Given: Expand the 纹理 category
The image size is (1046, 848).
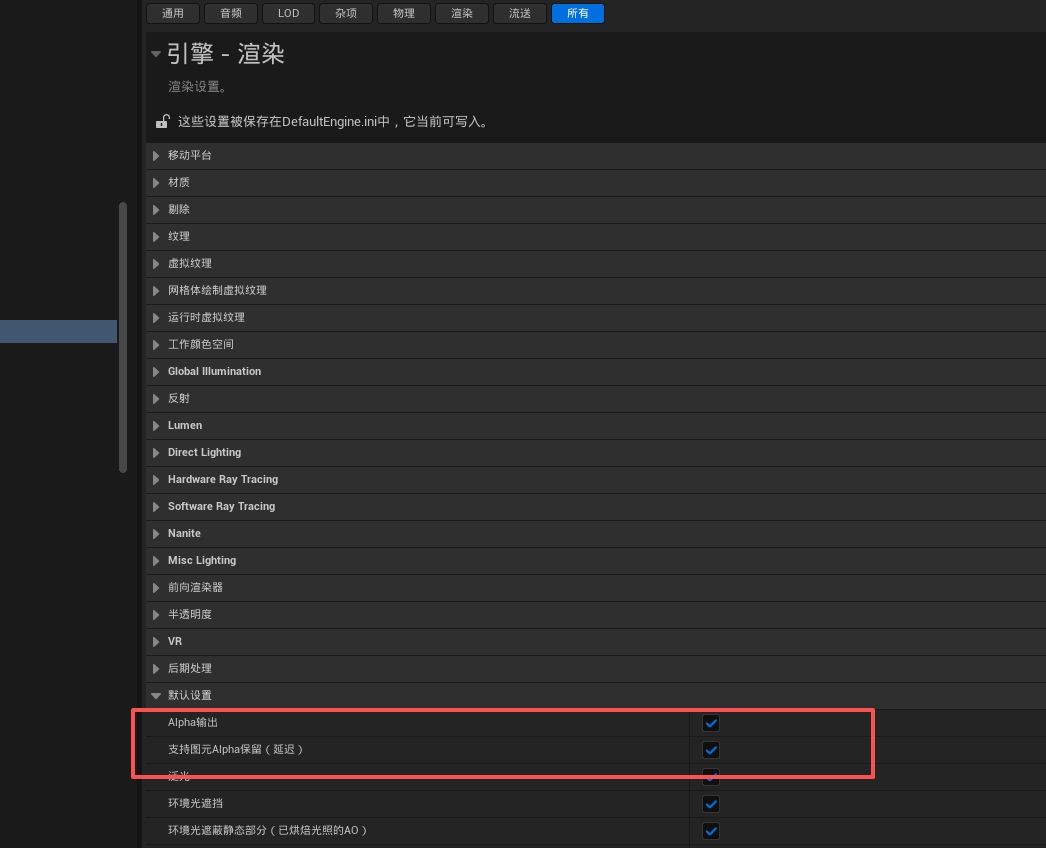Looking at the screenshot, I should pyautogui.click(x=156, y=236).
